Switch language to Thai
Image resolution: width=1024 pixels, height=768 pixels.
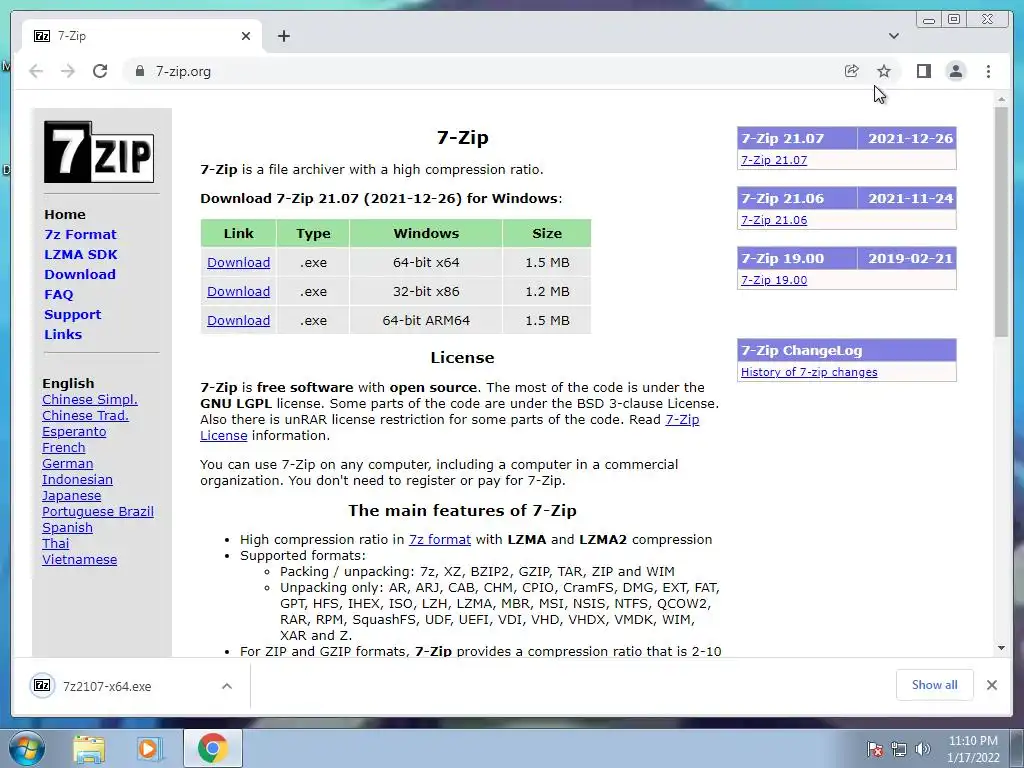(56, 543)
